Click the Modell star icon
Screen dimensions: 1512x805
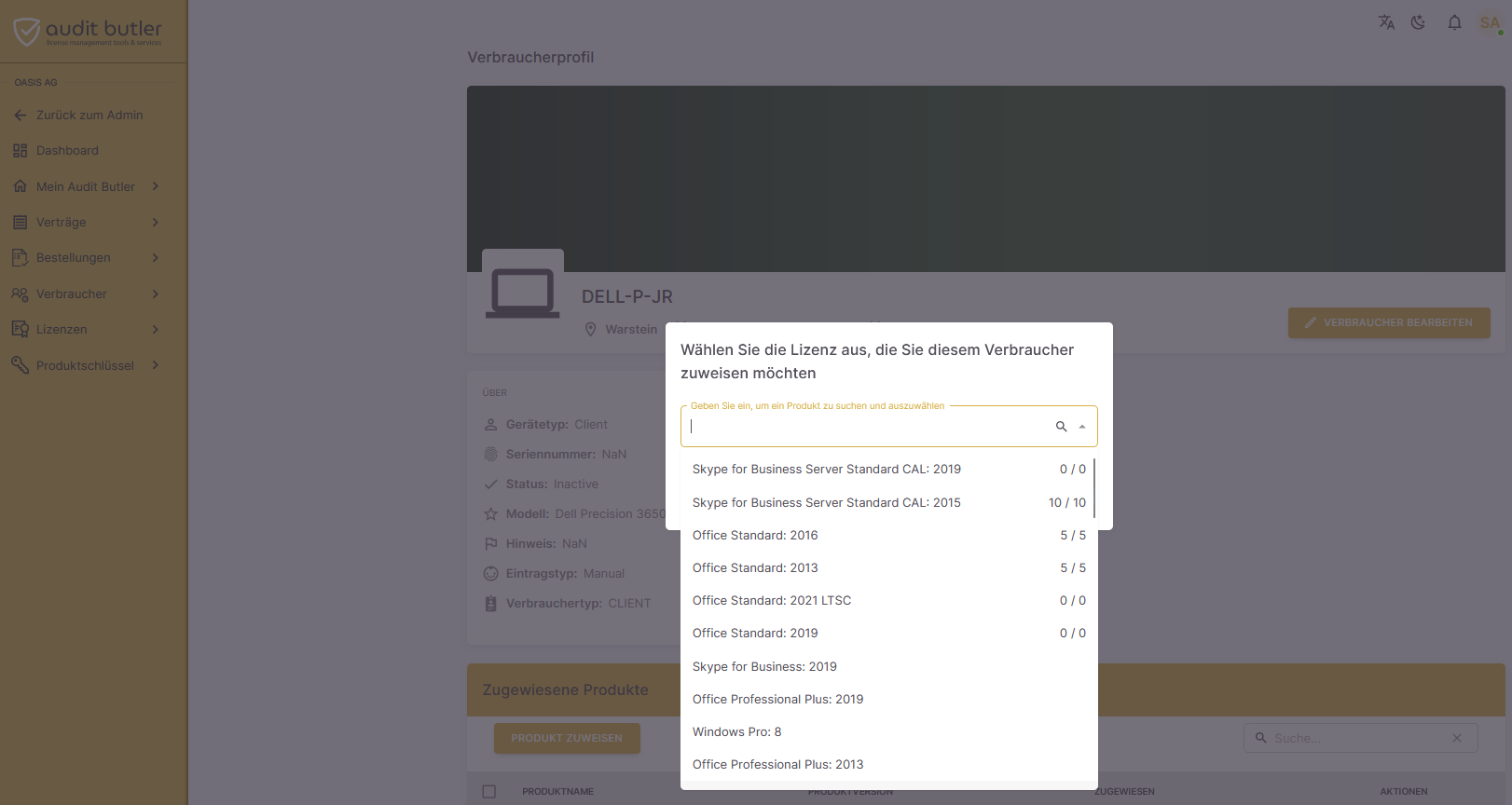tap(491, 514)
